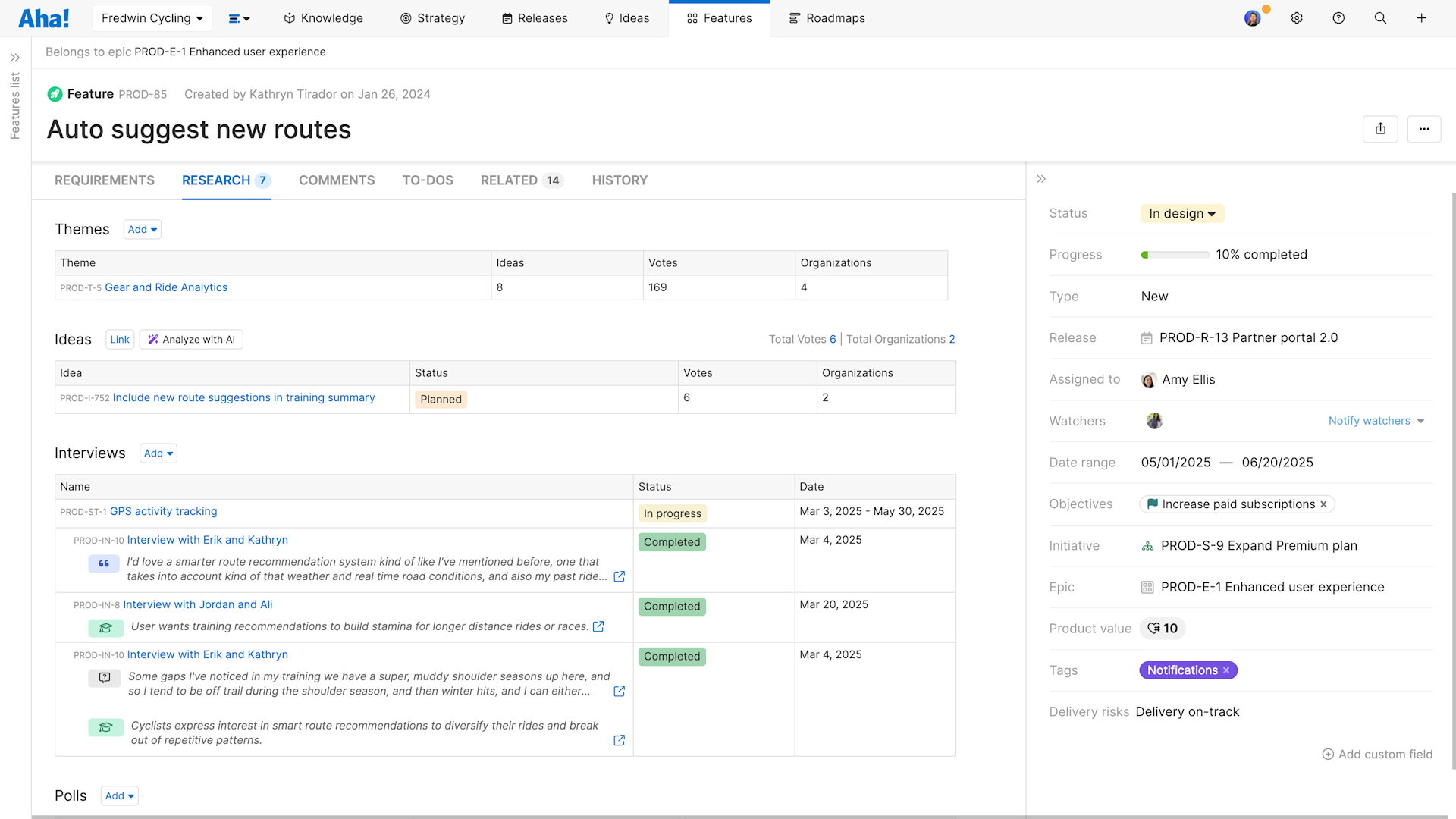Click the plus add-new icon
This screenshot has width=1456, height=819.
tap(1422, 18)
